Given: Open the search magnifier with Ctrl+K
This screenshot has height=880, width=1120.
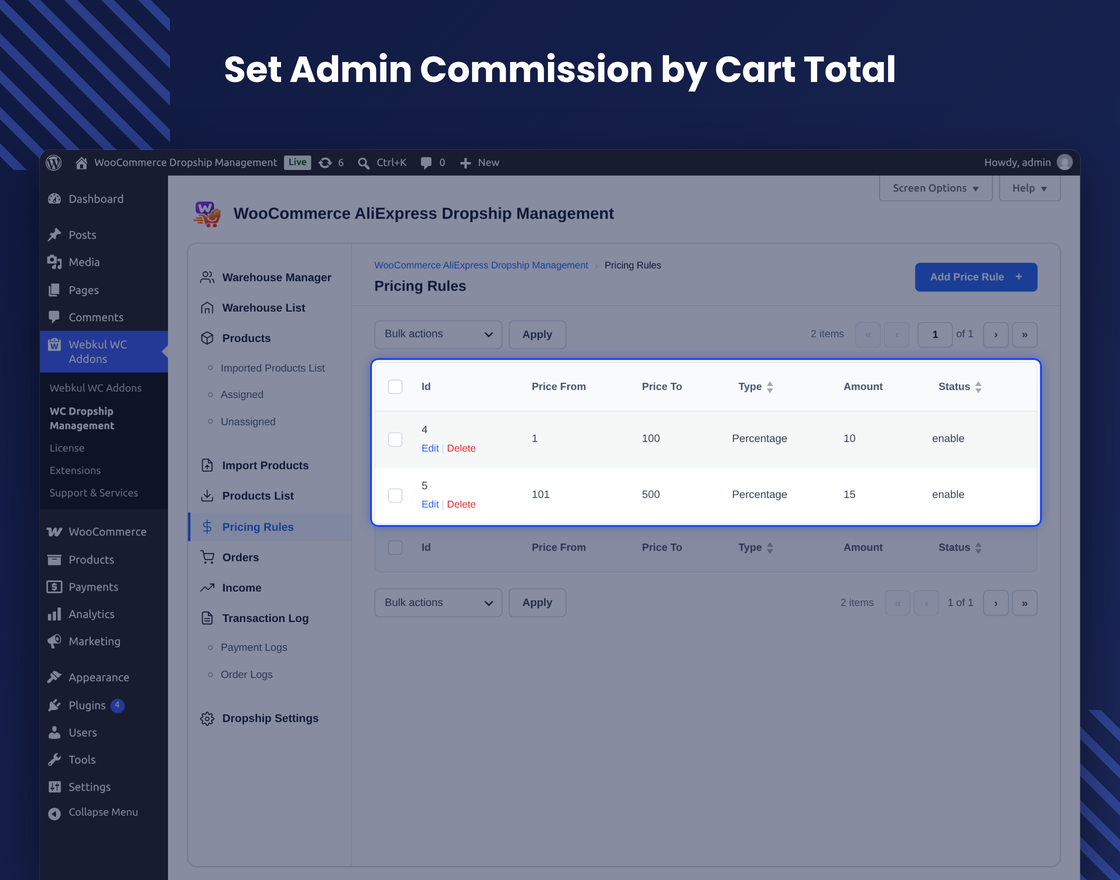Looking at the screenshot, I should (x=364, y=163).
